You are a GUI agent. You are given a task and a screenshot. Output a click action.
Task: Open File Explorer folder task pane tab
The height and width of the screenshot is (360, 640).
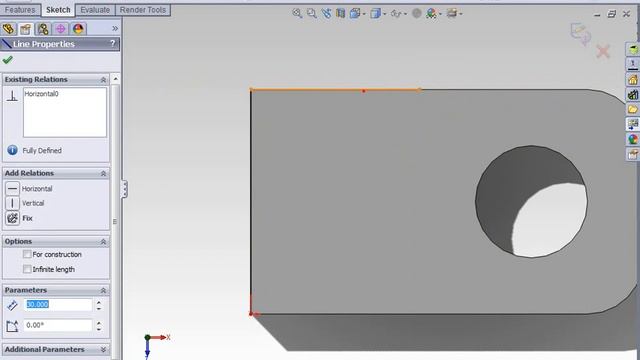coord(633,109)
